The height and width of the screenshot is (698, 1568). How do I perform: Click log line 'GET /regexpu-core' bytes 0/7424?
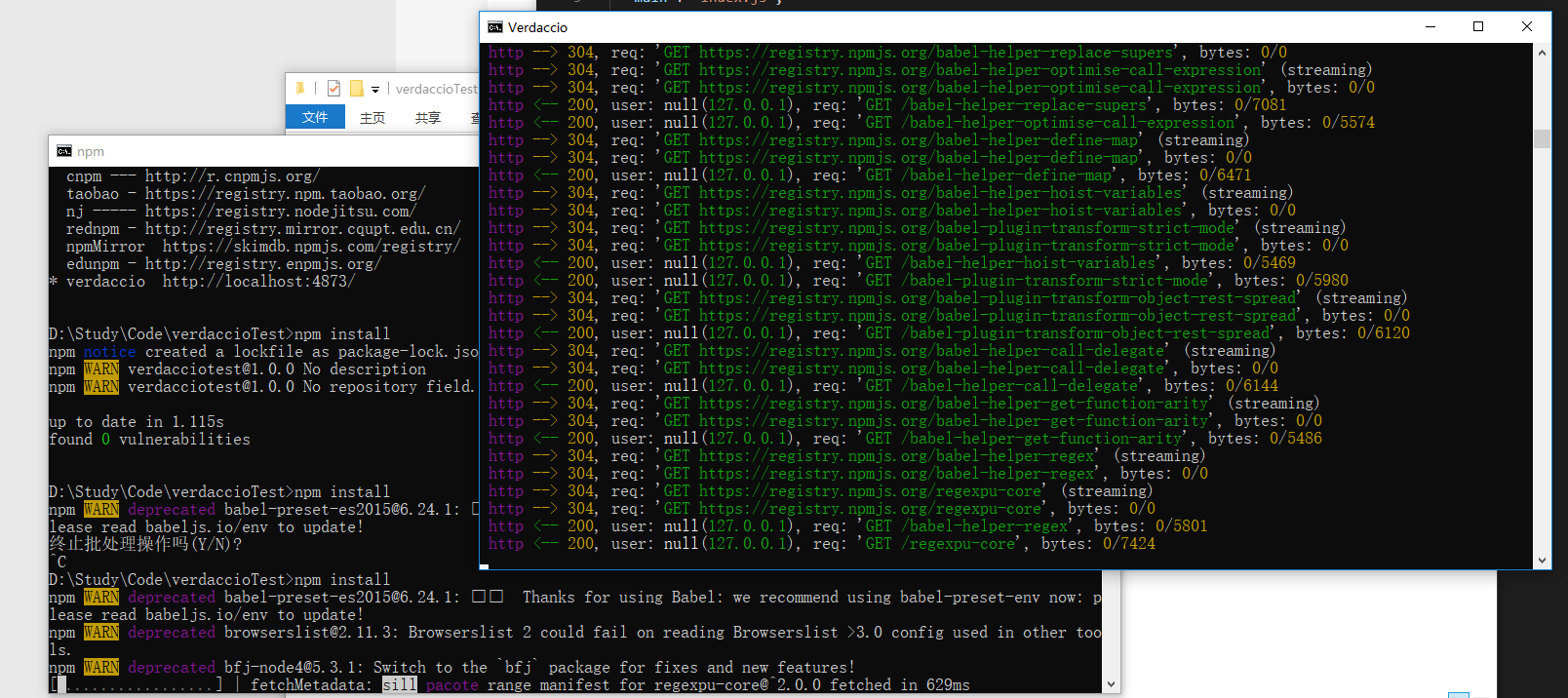(821, 544)
